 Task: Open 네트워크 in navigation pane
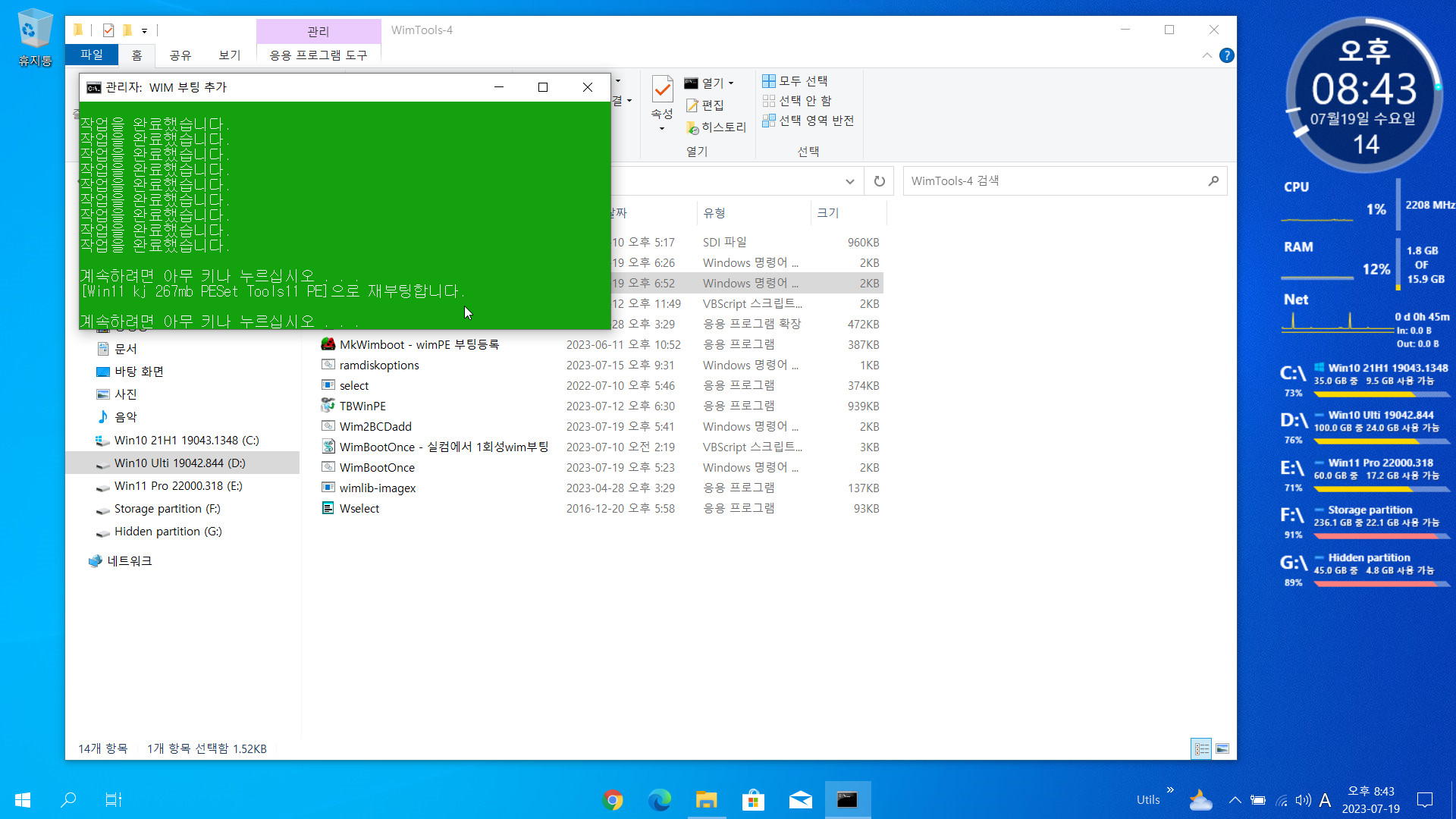130,561
